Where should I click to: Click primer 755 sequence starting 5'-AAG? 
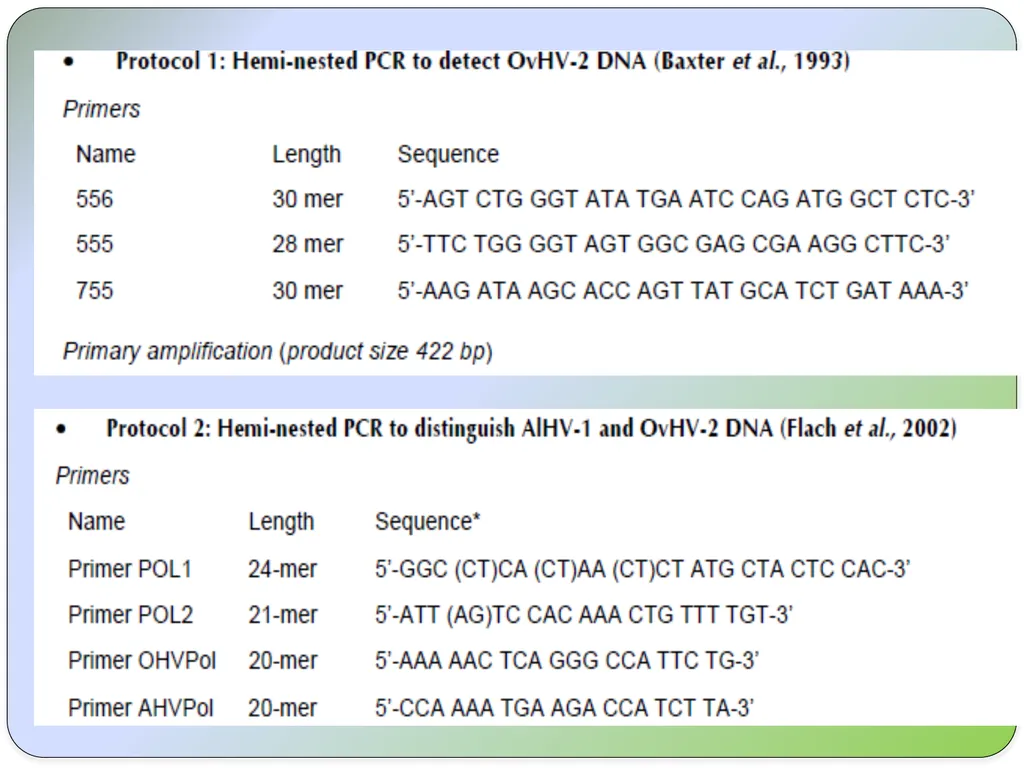point(682,291)
